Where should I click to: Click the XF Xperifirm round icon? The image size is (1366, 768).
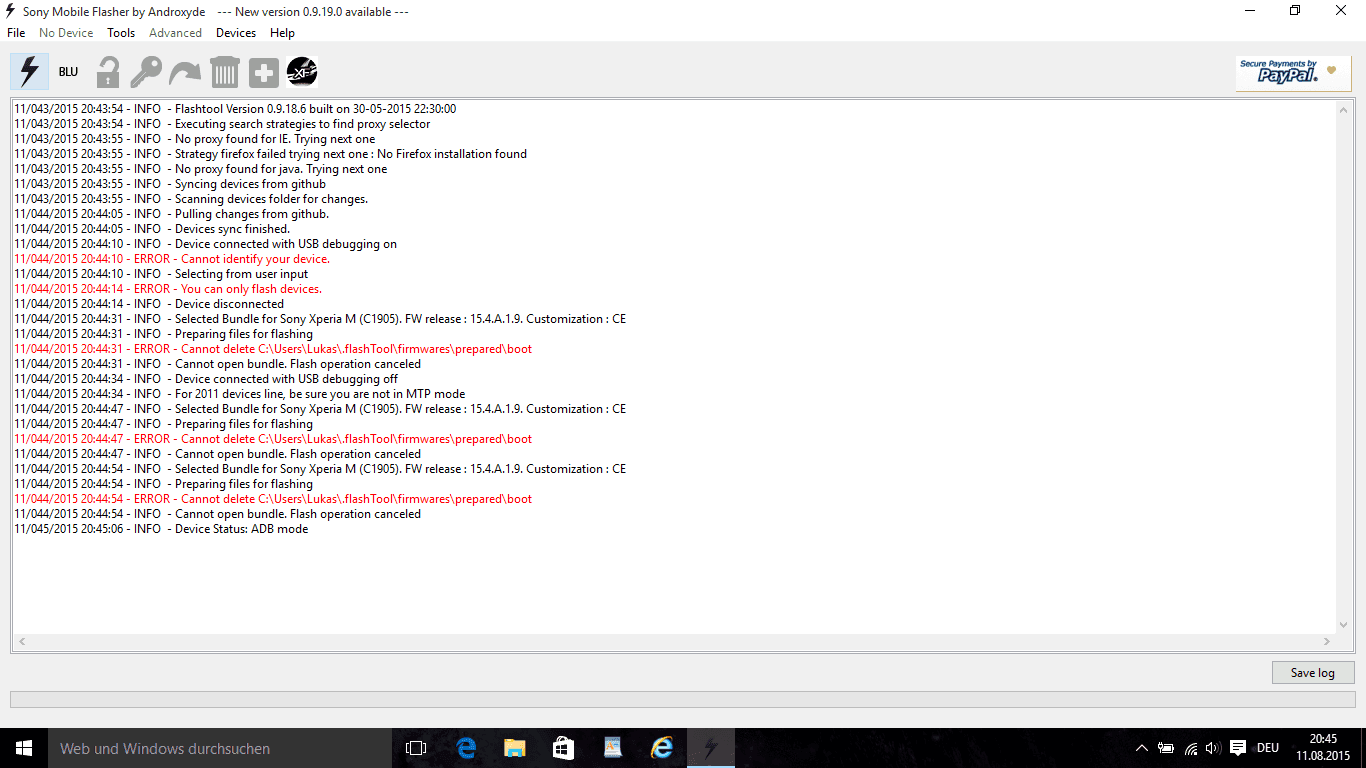302,72
